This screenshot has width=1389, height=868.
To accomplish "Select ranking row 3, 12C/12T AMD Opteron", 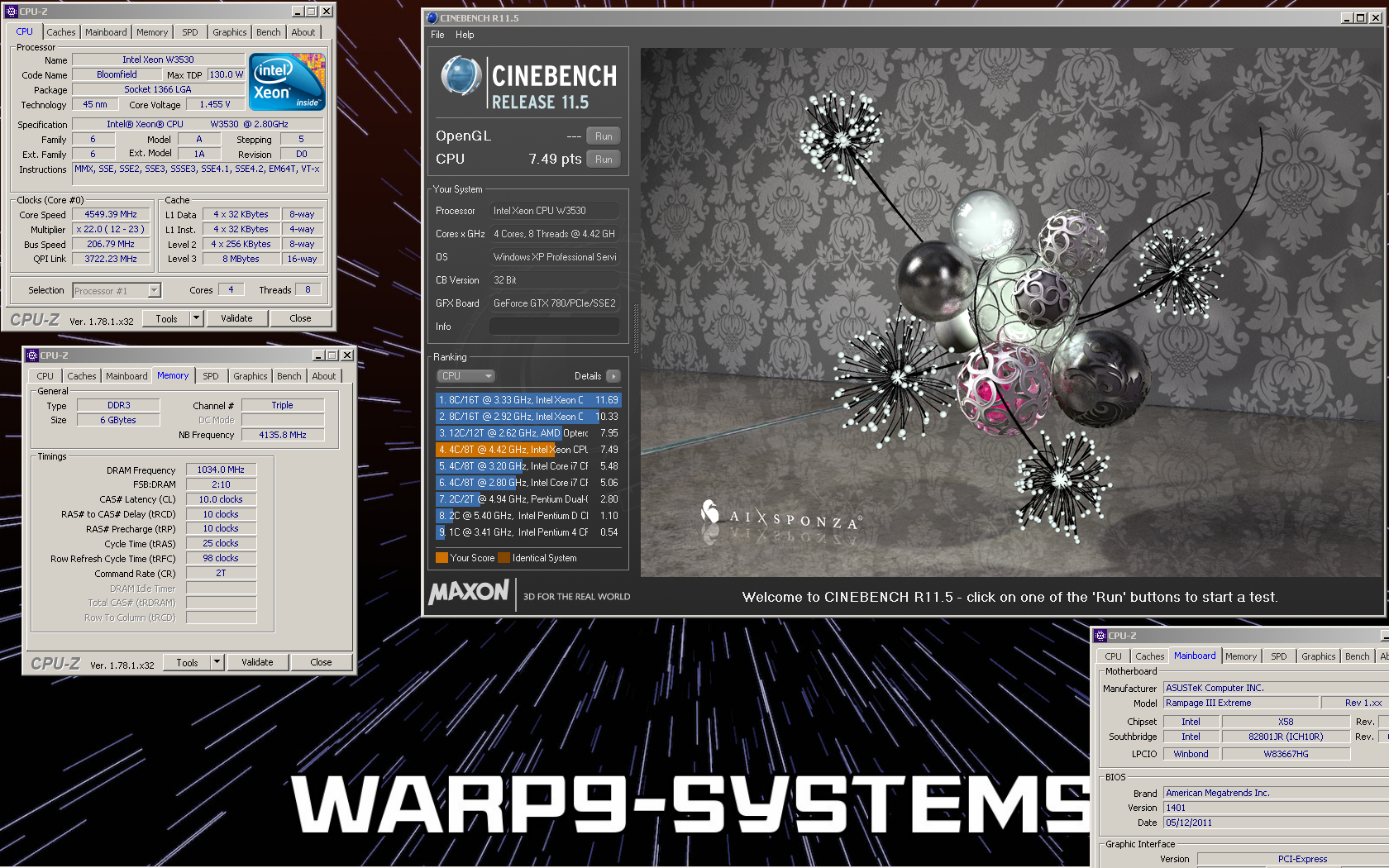I will pos(527,433).
